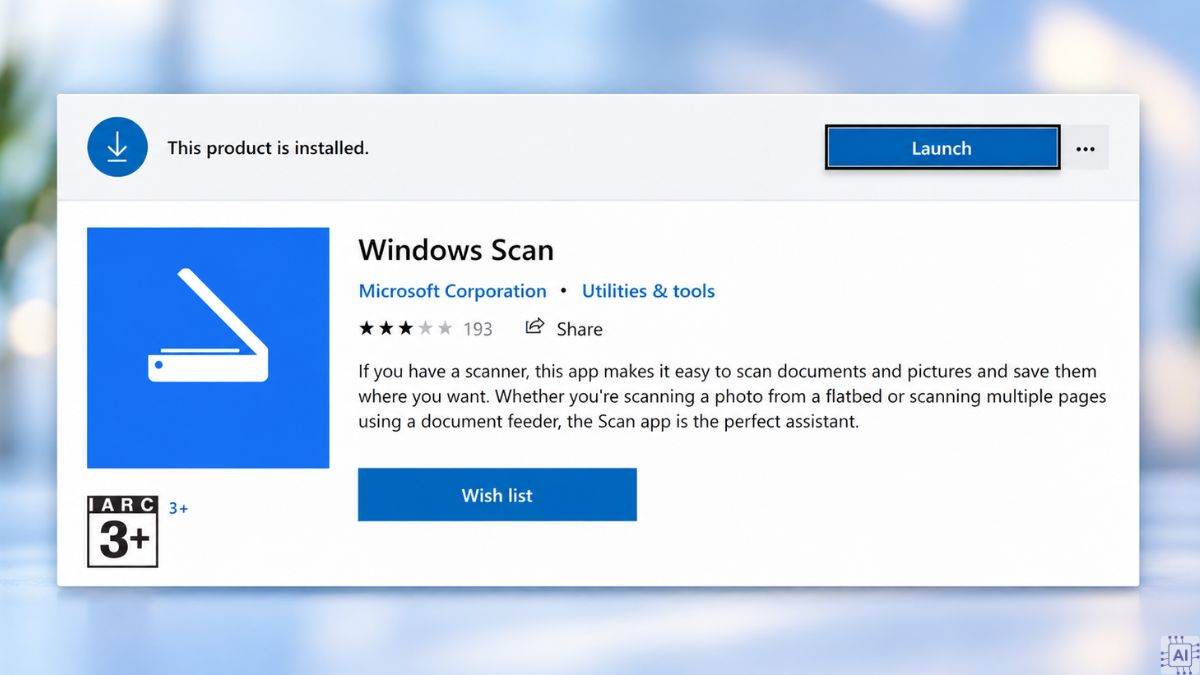Click the Share icon
Viewport: 1200px width, 675px height.
[535, 327]
